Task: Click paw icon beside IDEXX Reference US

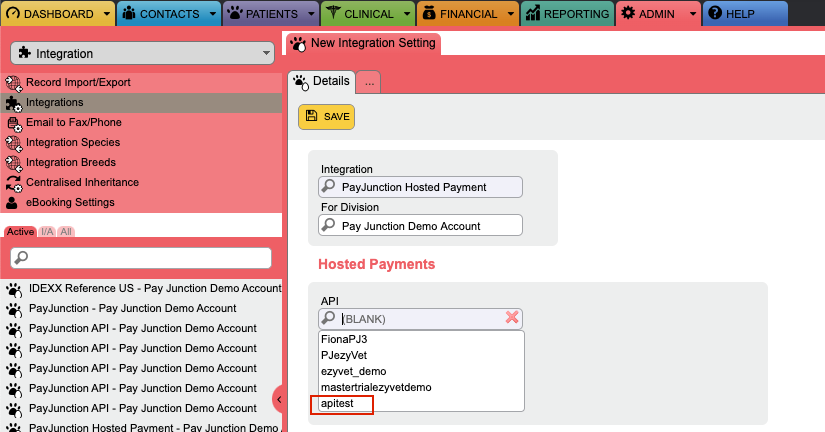Action: pos(14,289)
